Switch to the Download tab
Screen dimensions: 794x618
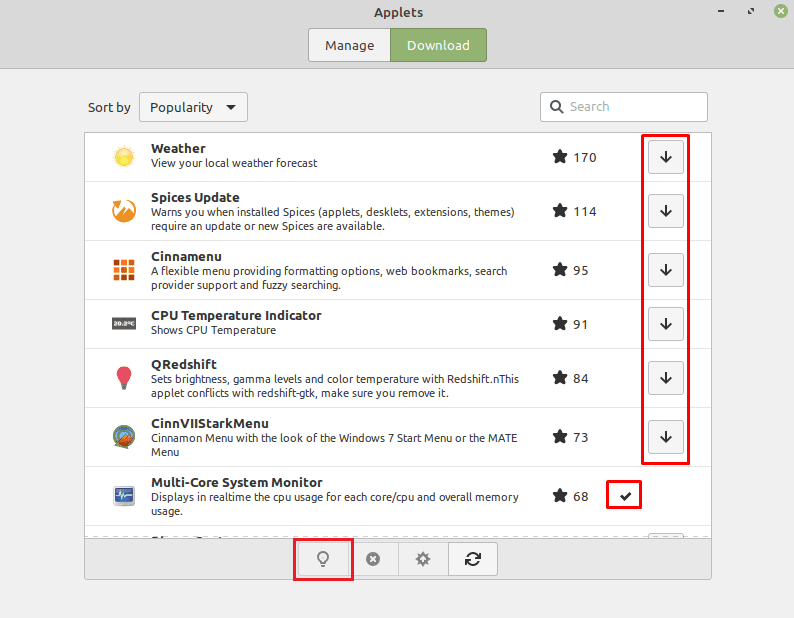click(439, 45)
